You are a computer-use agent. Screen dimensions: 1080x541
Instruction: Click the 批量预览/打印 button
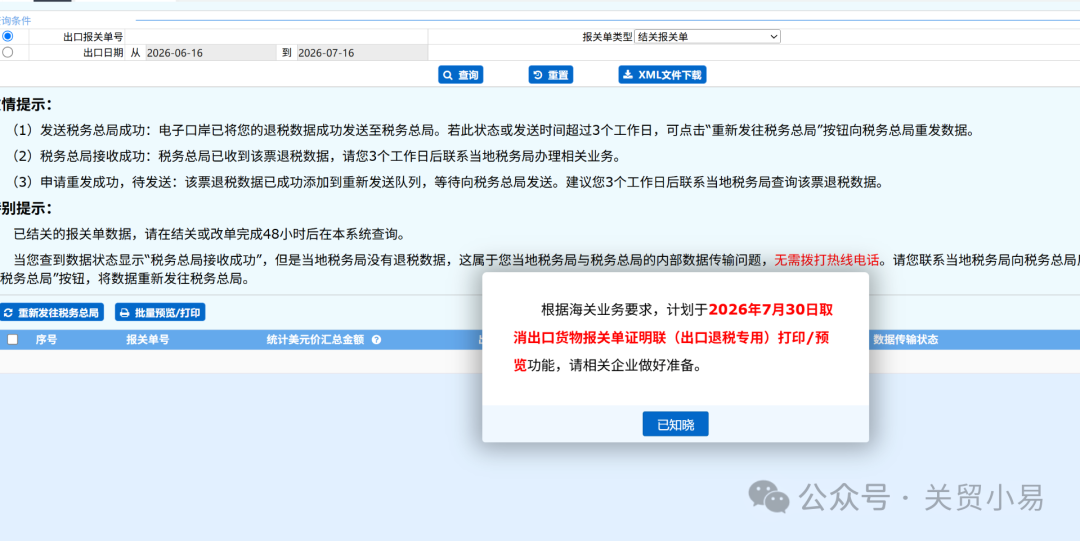[160, 312]
